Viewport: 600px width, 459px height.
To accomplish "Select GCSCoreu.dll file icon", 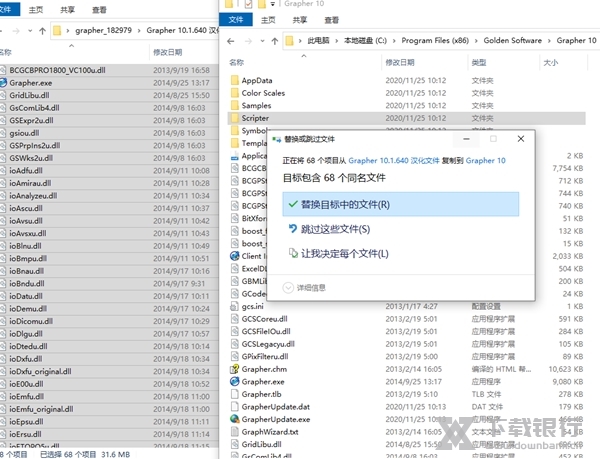I will tap(235, 319).
